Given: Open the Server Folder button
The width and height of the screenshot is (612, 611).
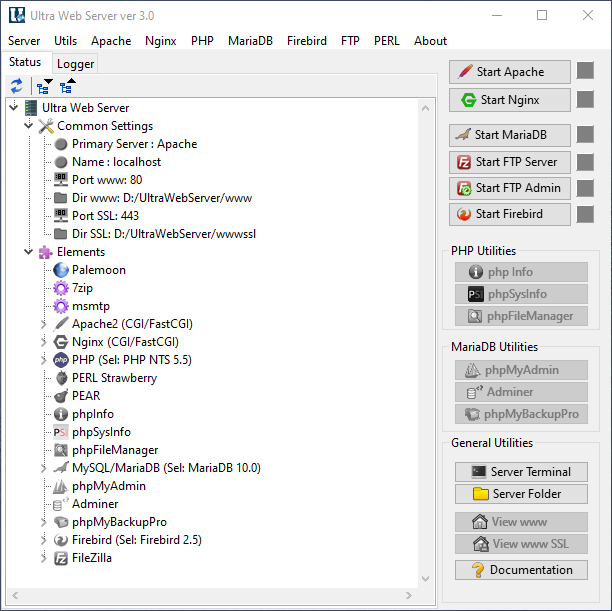Looking at the screenshot, I should tap(521, 494).
